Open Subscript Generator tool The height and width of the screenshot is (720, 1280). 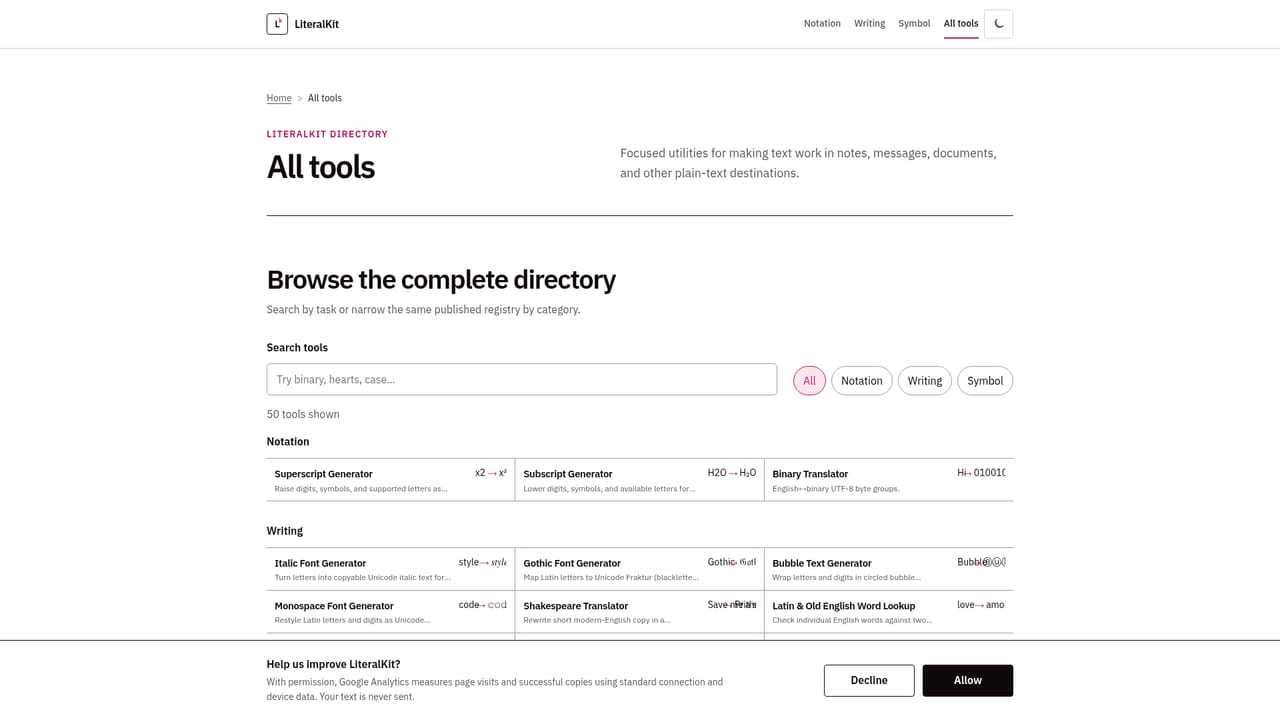coord(639,480)
